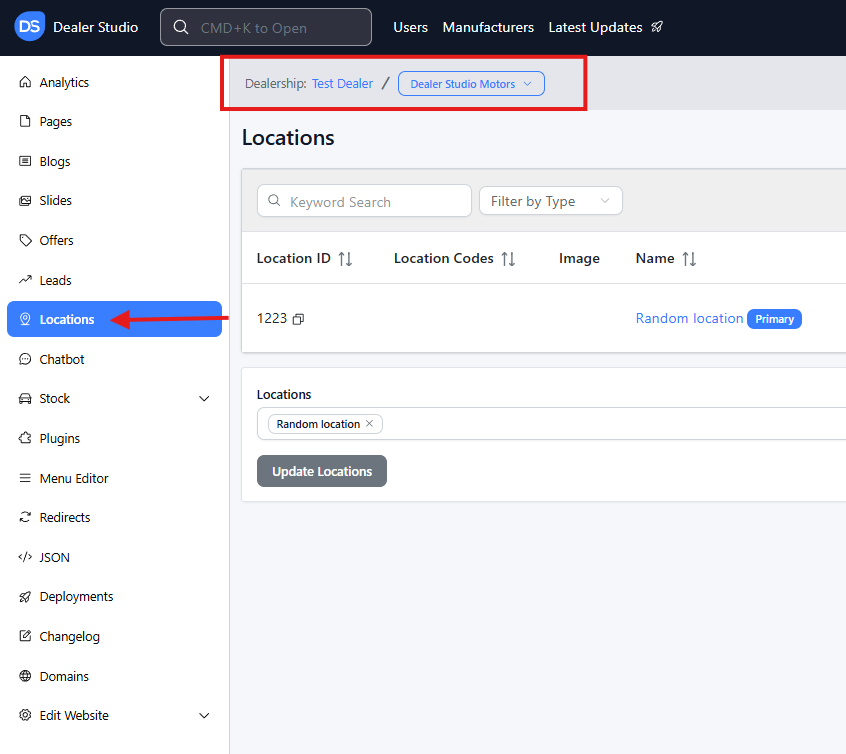The width and height of the screenshot is (846, 754).
Task: Click the rocket icon beside Latest Updates
Action: pos(657,27)
